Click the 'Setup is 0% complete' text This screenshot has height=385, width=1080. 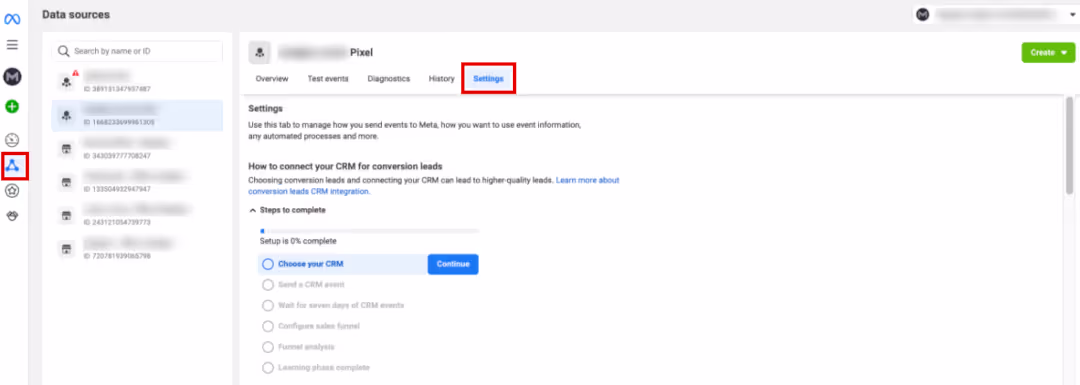coord(298,242)
